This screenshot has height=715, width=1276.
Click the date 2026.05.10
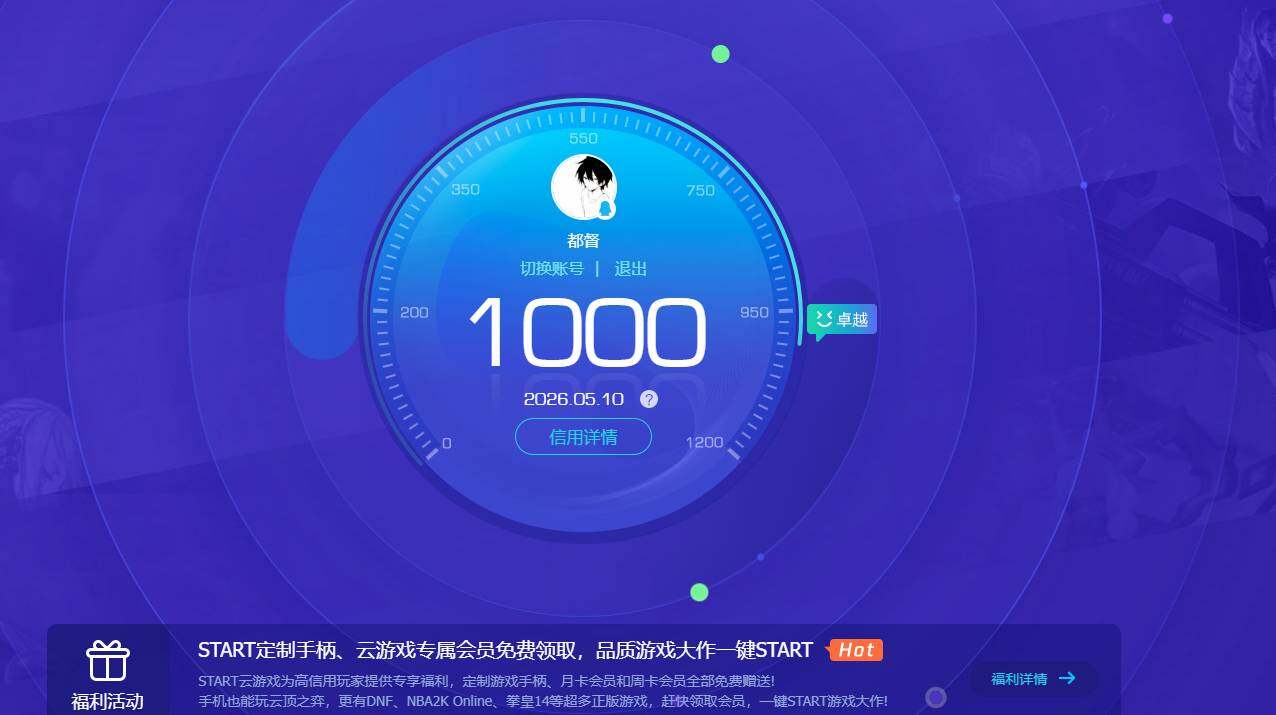click(574, 399)
